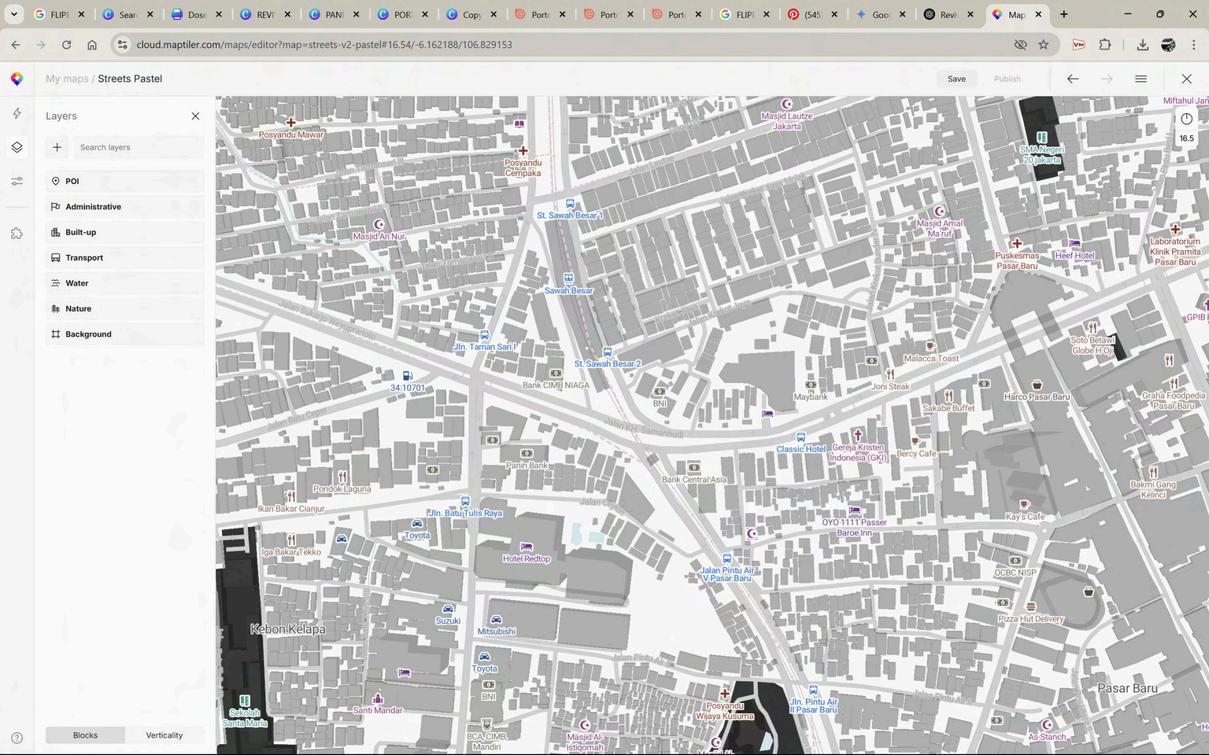Click the Gereja Kristen Indonesia church icon

click(x=857, y=436)
